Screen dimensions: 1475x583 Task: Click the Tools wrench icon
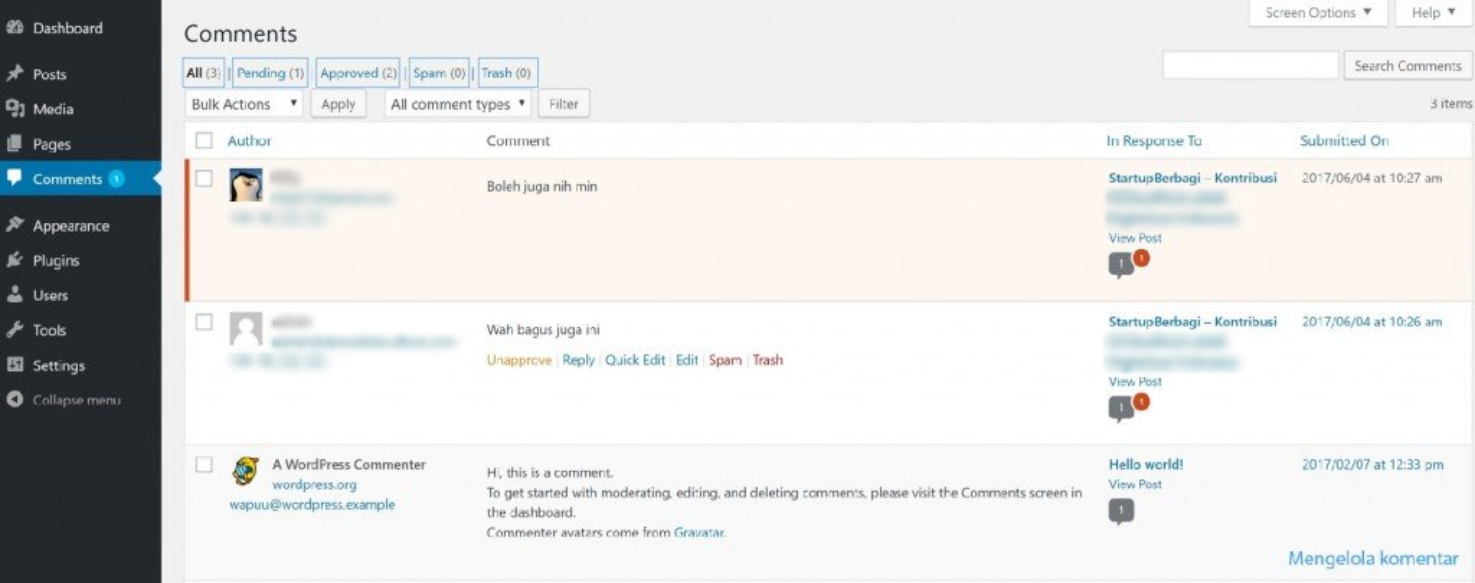[x=15, y=330]
